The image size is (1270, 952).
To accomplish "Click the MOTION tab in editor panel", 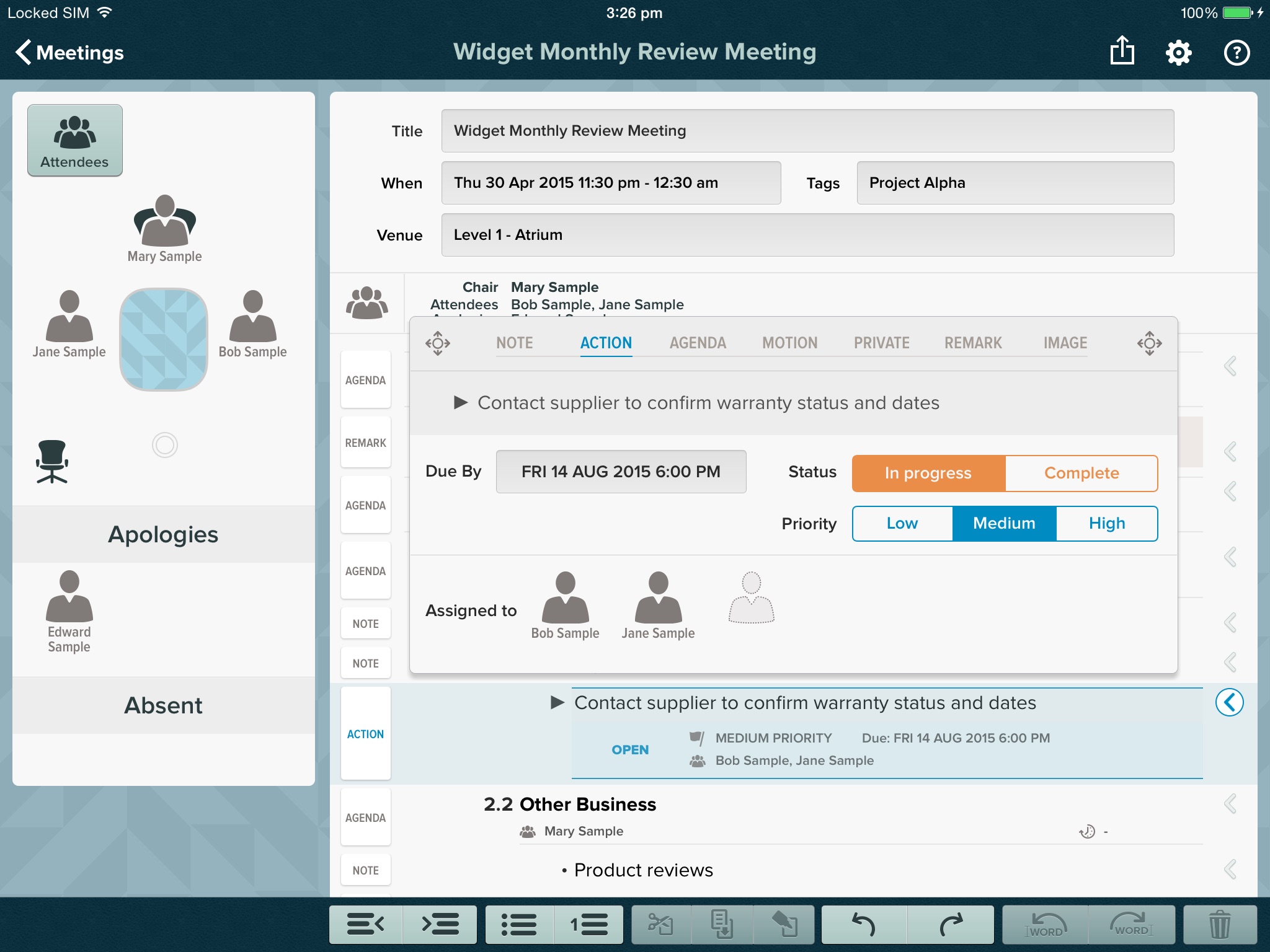I will [x=790, y=344].
